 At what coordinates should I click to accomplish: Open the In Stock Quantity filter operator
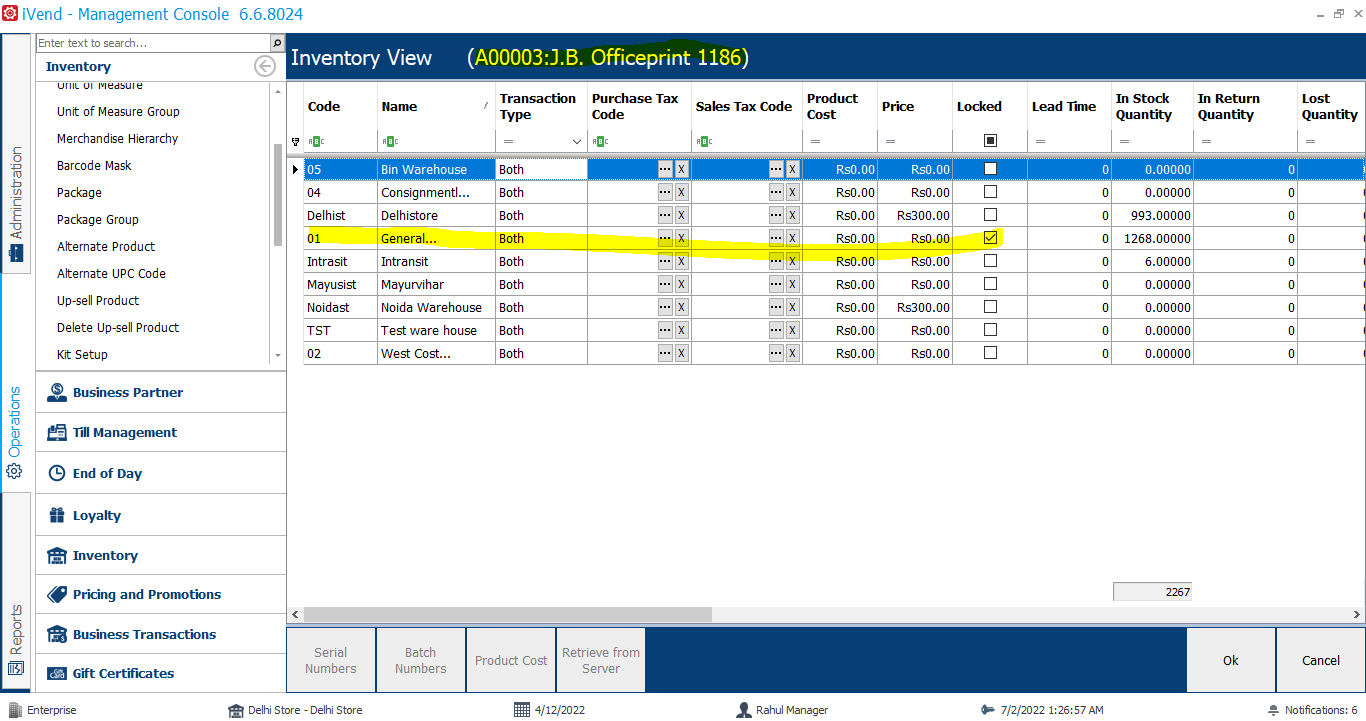pyautogui.click(x=1124, y=141)
